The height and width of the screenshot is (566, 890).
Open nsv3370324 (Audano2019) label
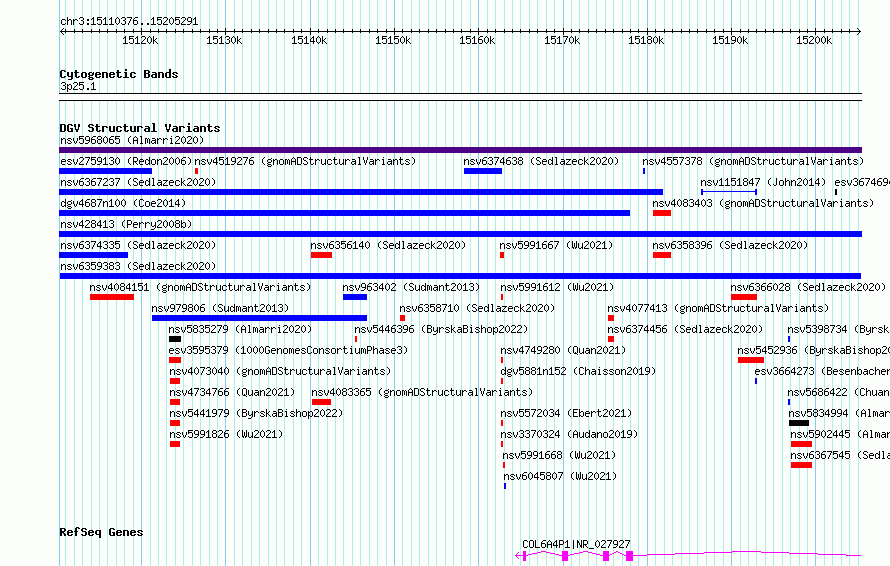point(569,434)
